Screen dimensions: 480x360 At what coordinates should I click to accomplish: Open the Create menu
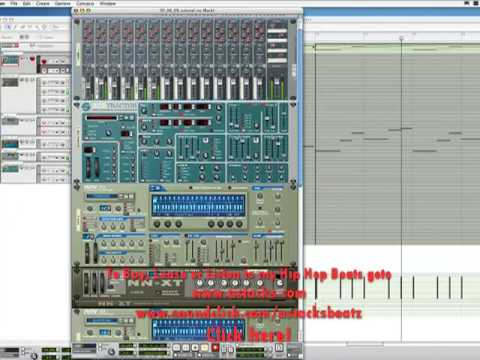(43, 3)
